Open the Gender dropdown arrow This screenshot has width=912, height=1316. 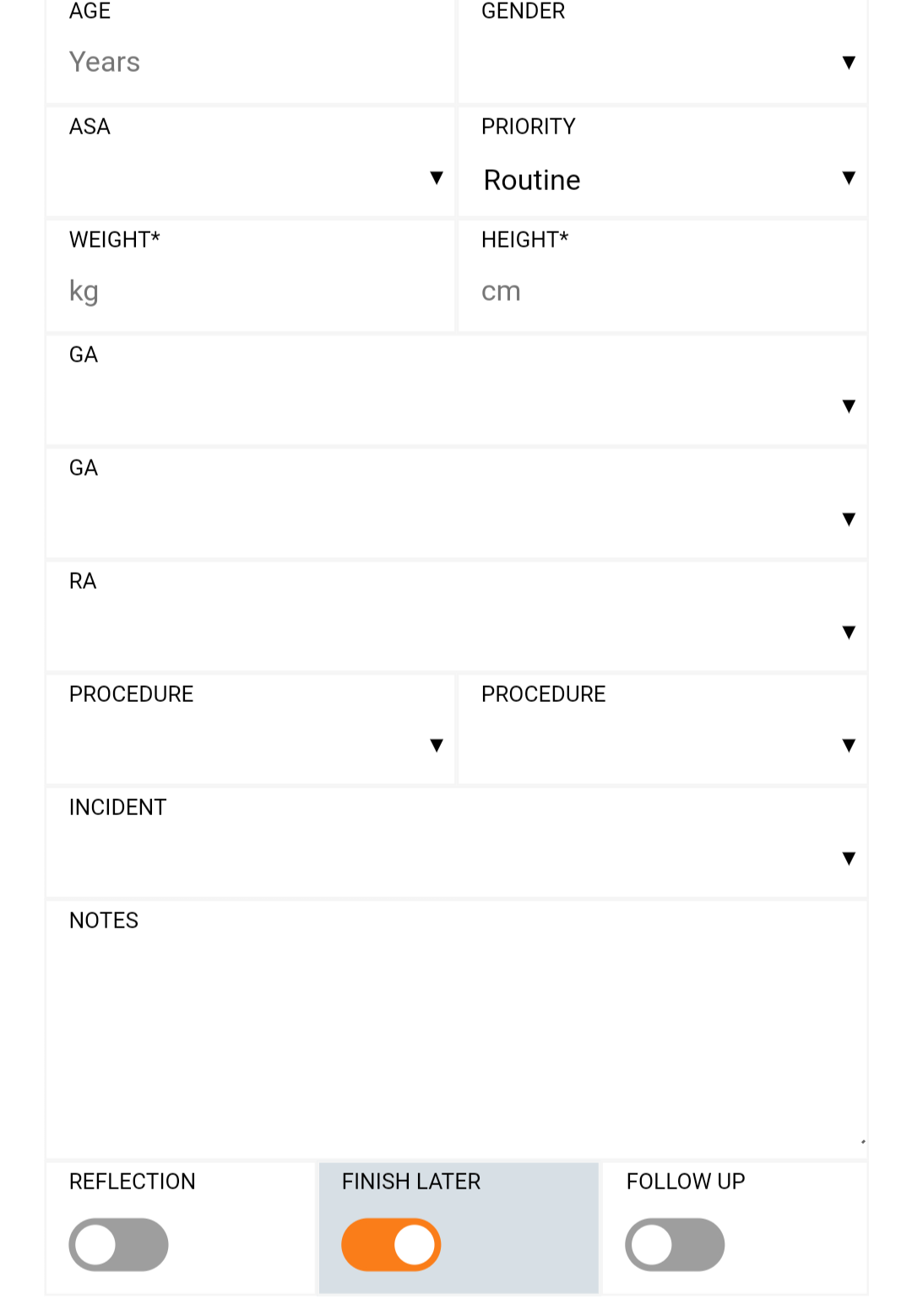tap(849, 63)
